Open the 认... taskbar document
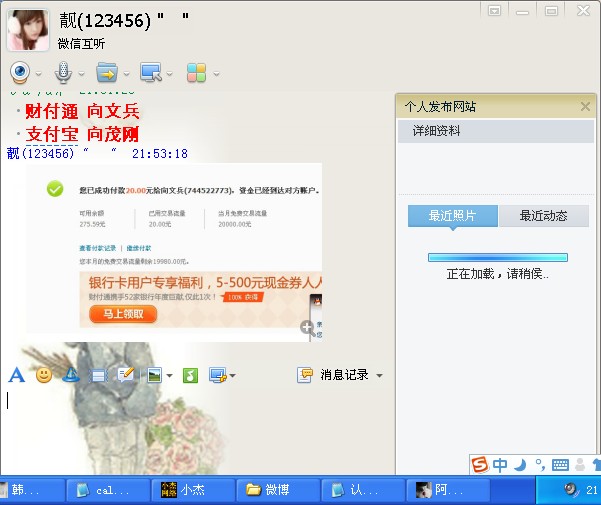This screenshot has width=601, height=505. click(363, 490)
